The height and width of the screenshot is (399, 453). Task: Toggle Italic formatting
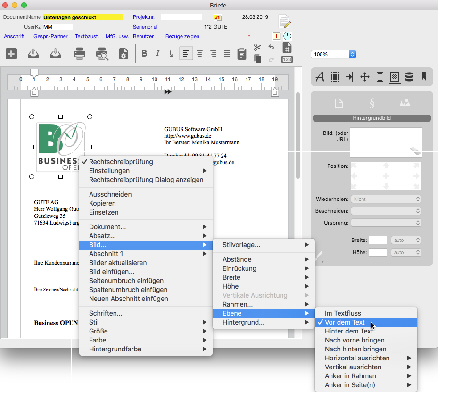158,53
